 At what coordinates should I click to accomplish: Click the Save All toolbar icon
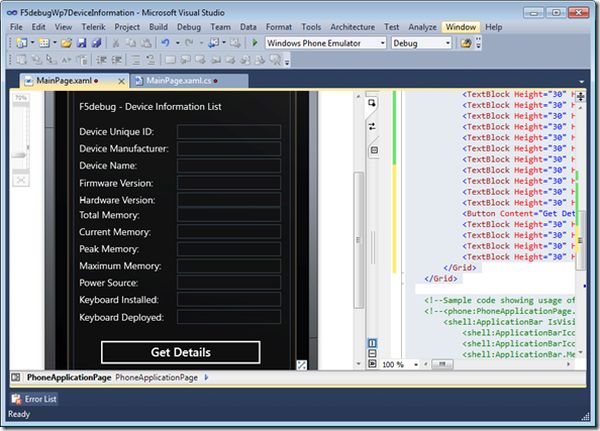(97, 44)
